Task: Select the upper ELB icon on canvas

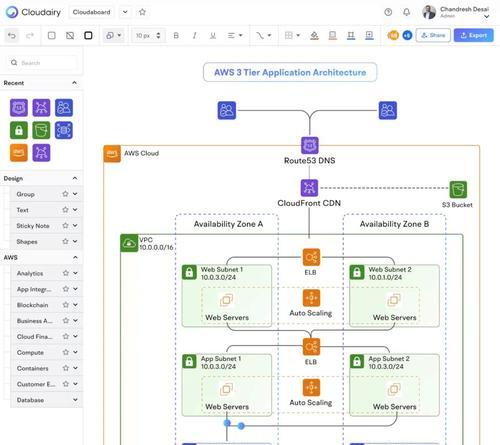Action: (x=311, y=257)
